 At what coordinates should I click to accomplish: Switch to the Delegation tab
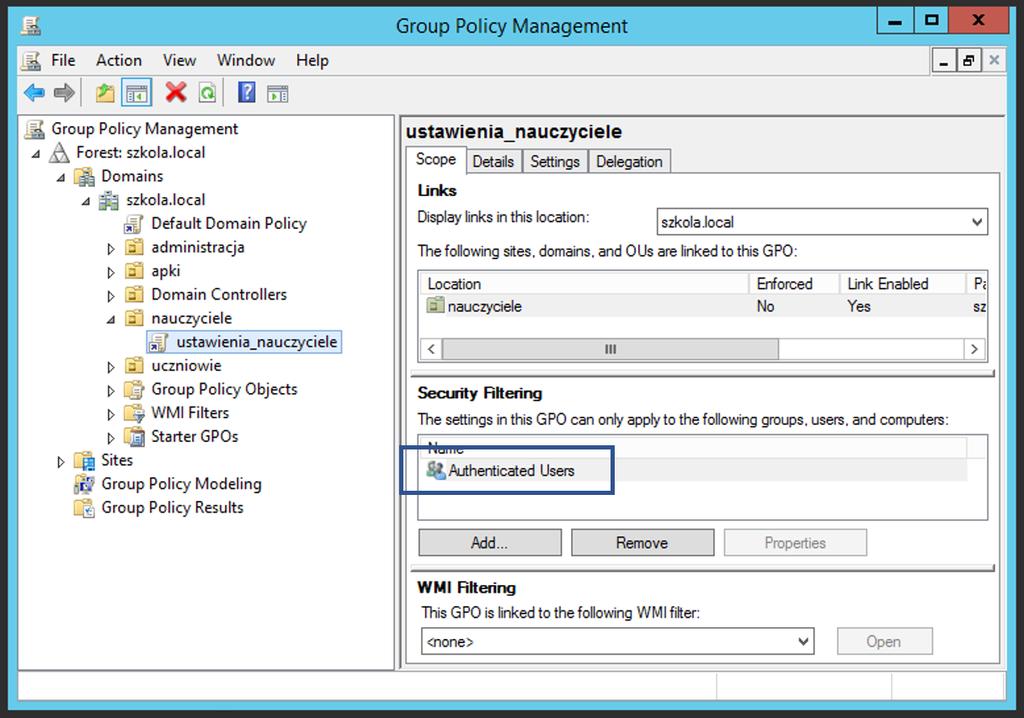629,161
